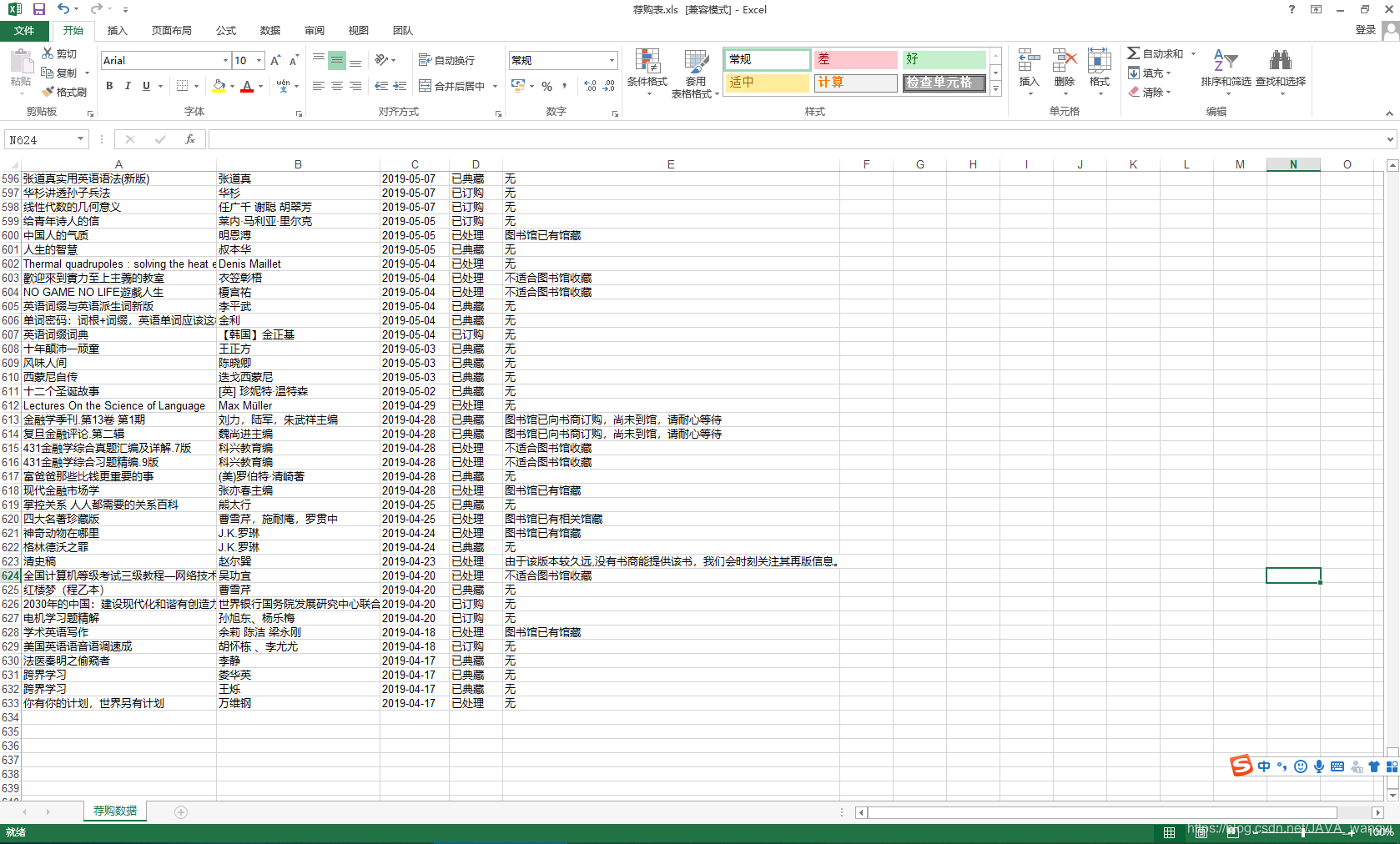Screen dimensions: 1400x844
Task: Open the Arial font name dropdown
Action: tap(225, 60)
